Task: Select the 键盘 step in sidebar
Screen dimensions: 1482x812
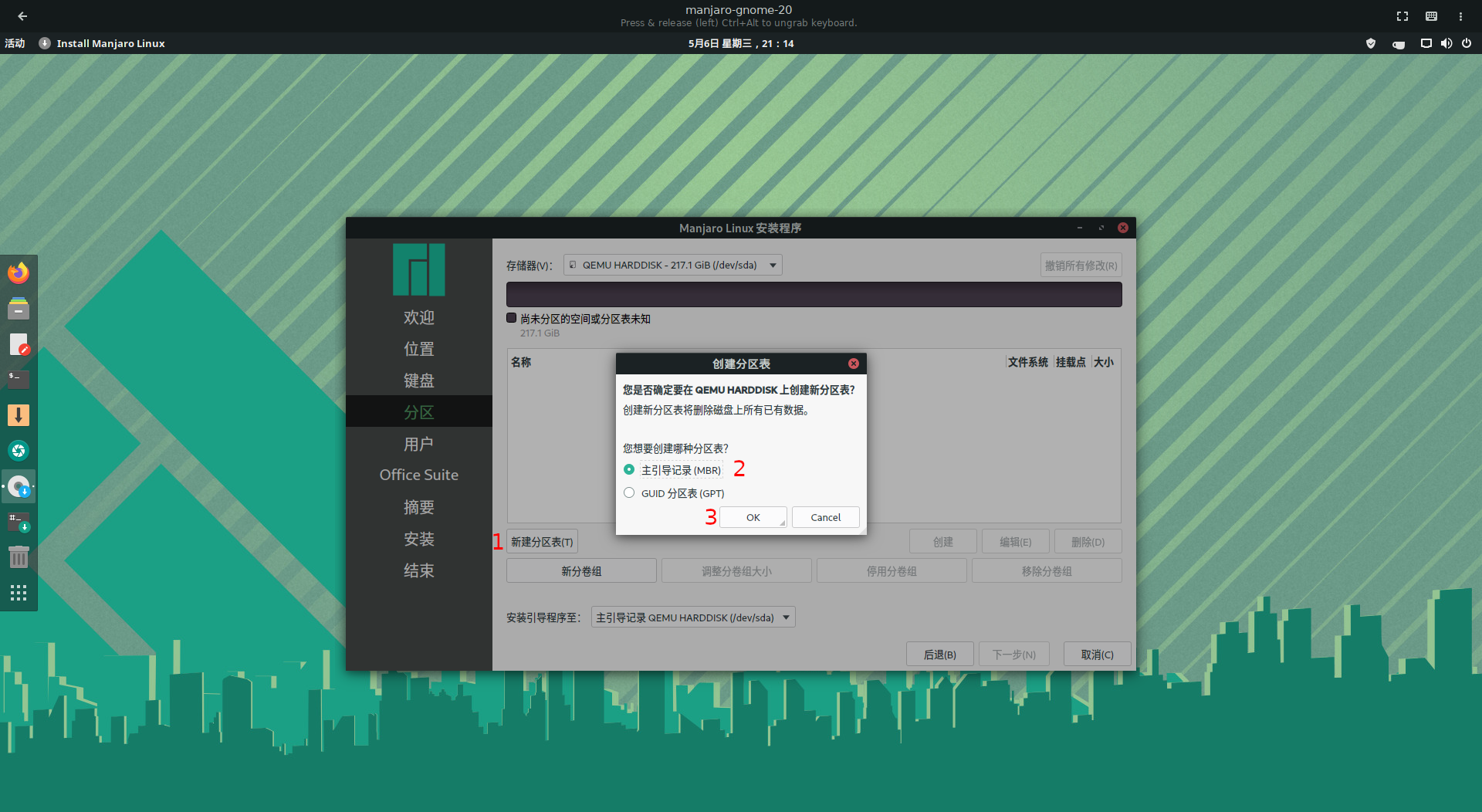Action: pos(419,381)
